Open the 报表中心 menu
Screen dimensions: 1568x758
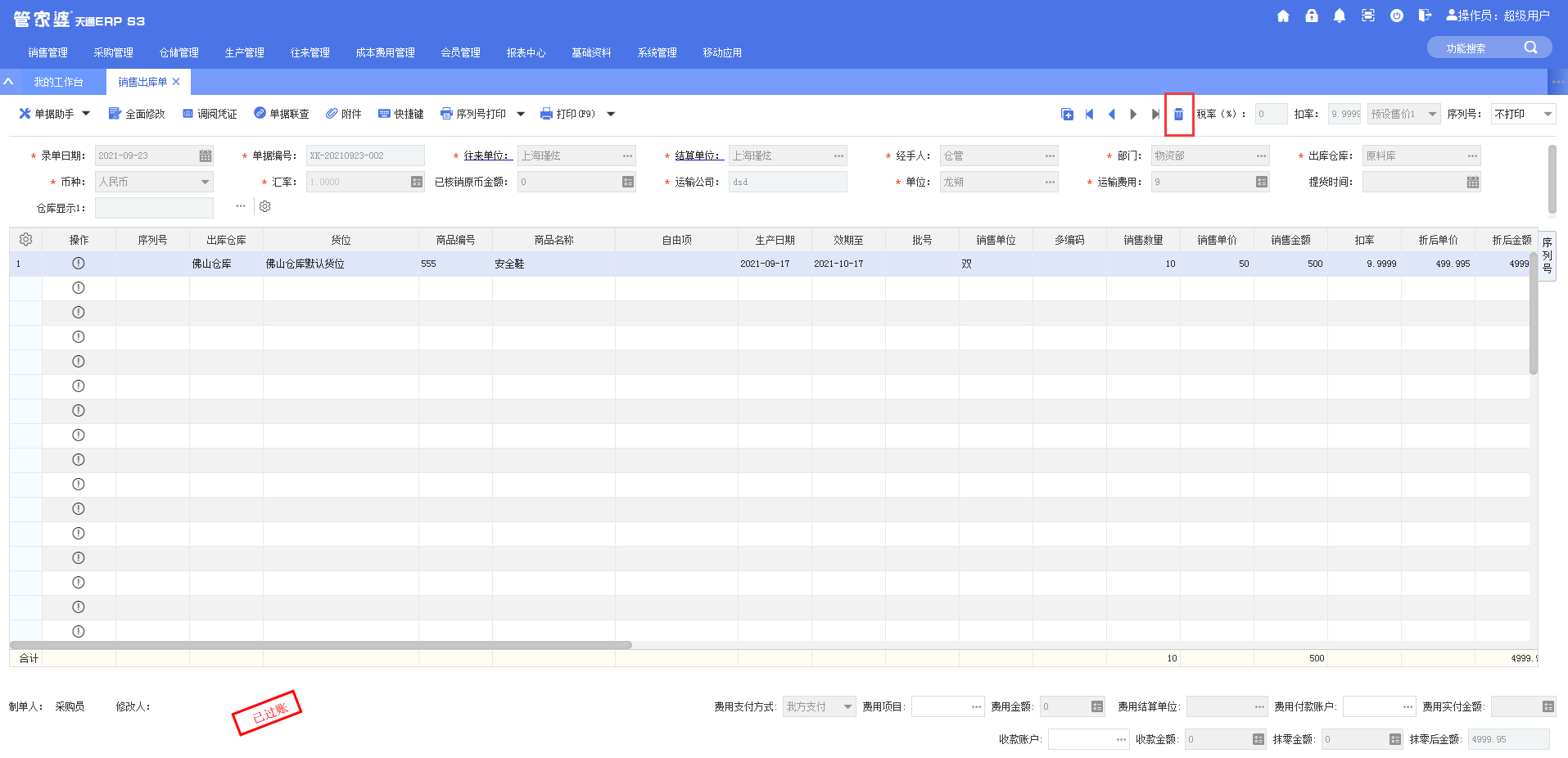pos(526,52)
